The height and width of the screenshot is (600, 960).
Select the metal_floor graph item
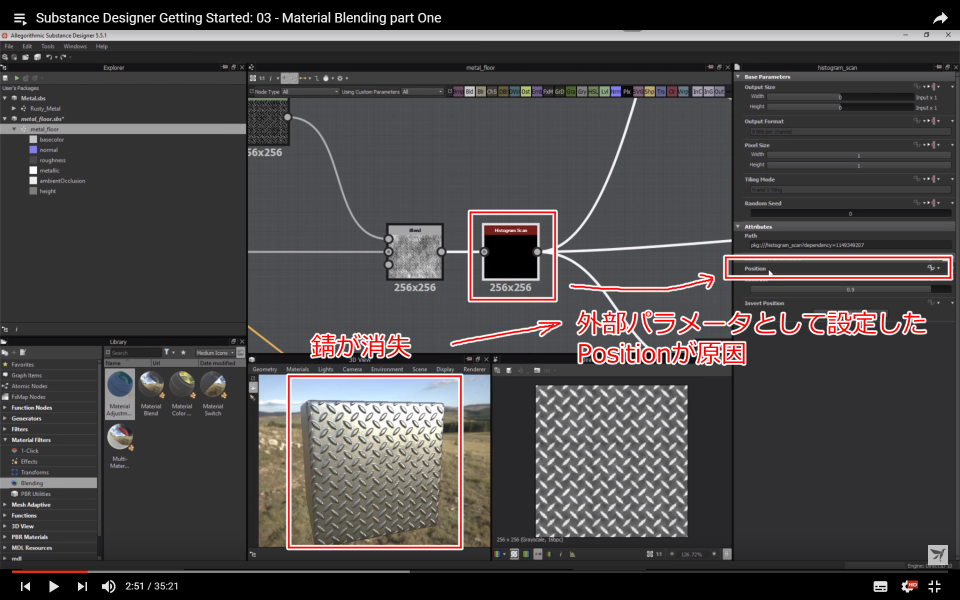click(44, 129)
